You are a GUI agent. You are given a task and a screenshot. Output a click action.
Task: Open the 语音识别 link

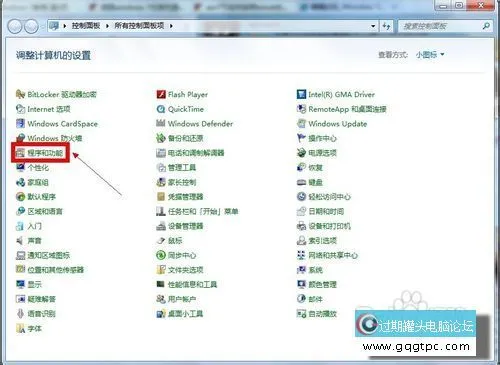(x=41, y=314)
